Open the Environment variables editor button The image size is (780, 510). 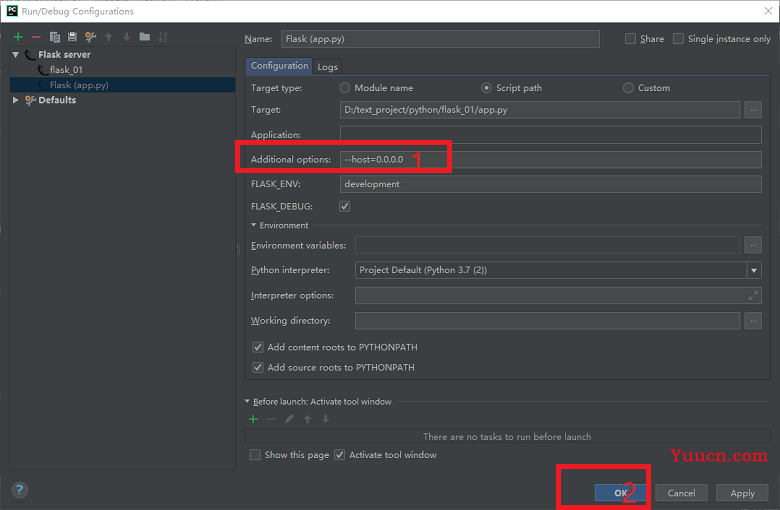(x=753, y=245)
